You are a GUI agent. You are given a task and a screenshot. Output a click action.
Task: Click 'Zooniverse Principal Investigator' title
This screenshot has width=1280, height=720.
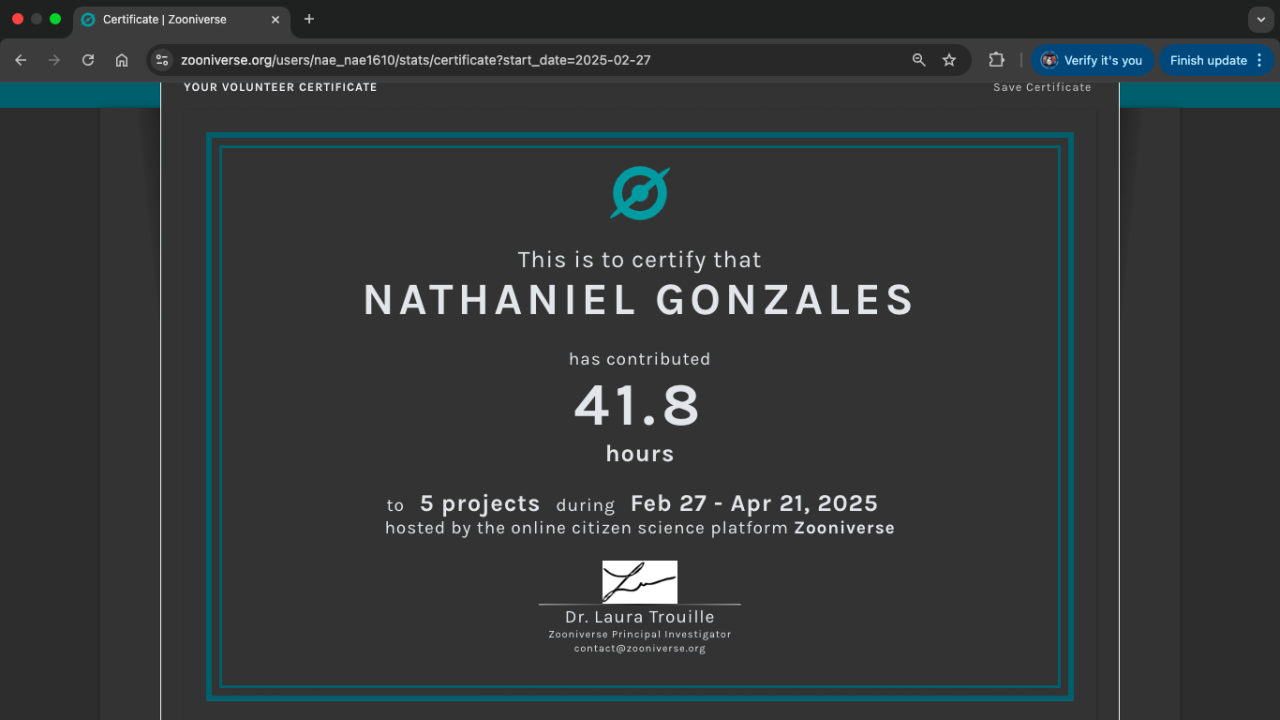coord(640,634)
